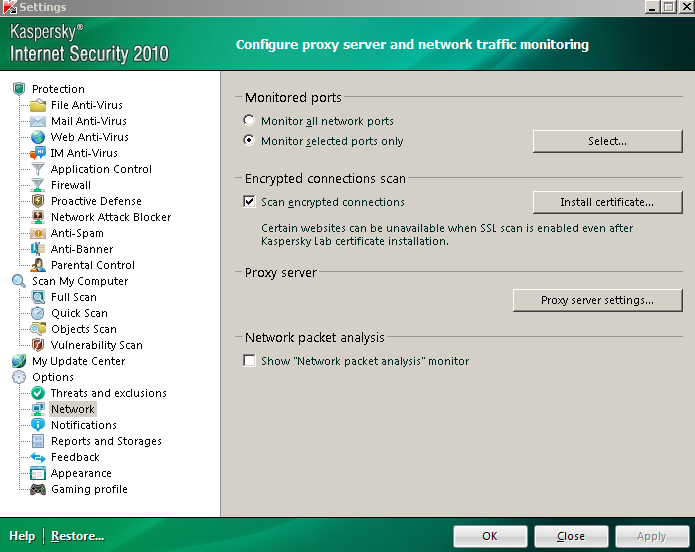Click the Apply button

pyautogui.click(x=652, y=536)
